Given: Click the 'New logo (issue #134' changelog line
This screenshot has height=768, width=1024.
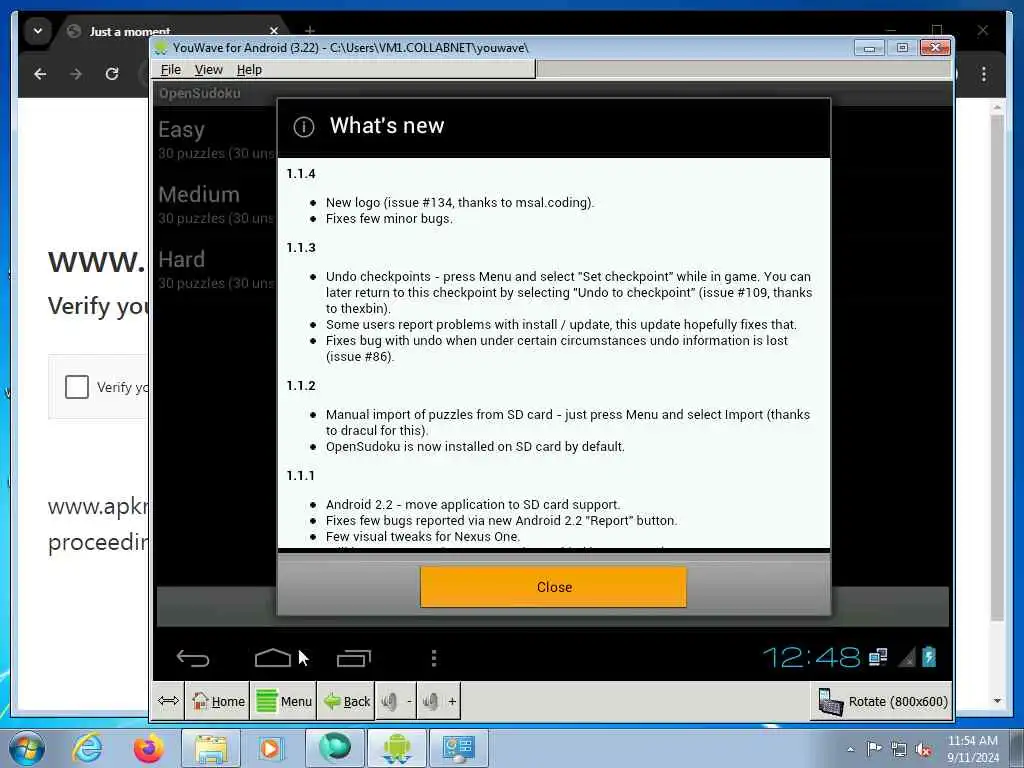Looking at the screenshot, I should pos(460,202).
